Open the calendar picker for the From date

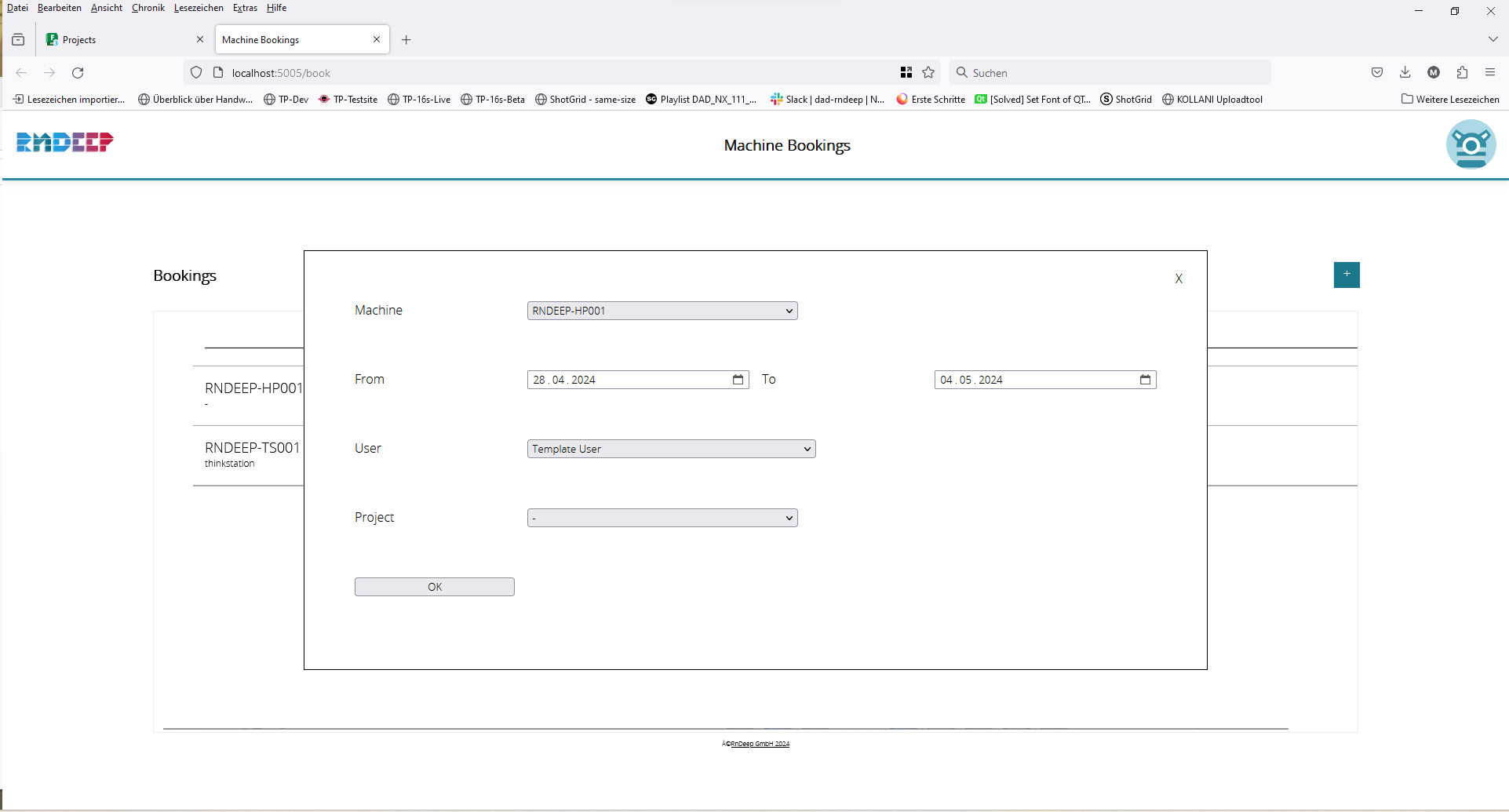[x=738, y=380]
